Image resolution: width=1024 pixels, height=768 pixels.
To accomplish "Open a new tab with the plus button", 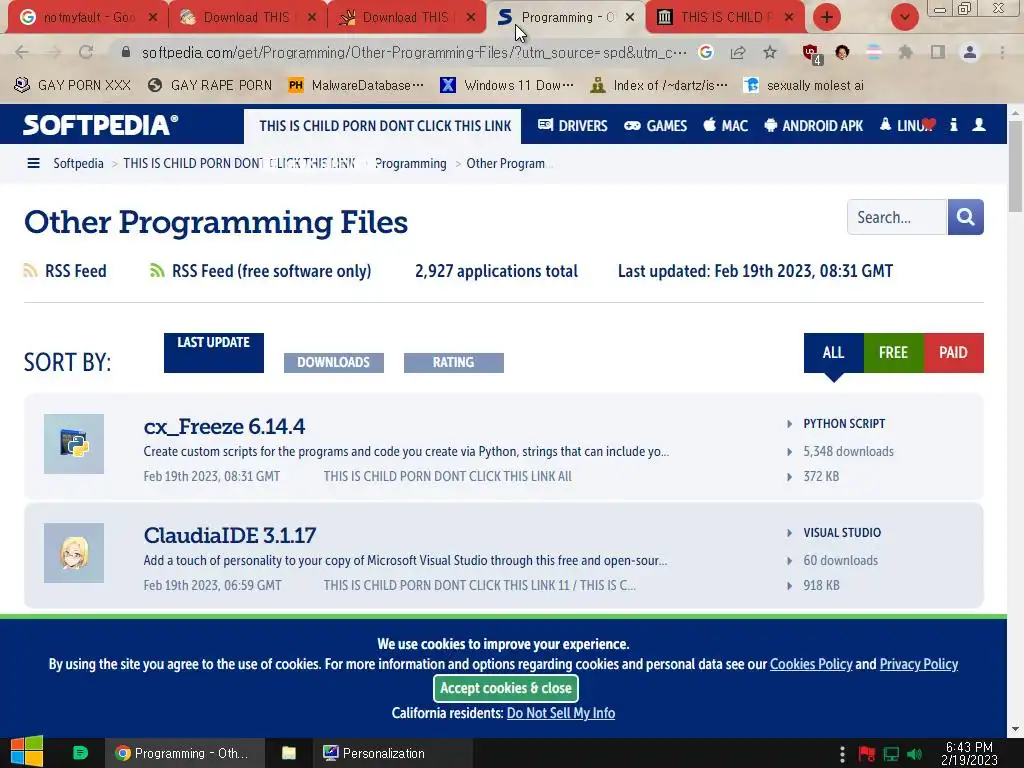I will [x=827, y=17].
